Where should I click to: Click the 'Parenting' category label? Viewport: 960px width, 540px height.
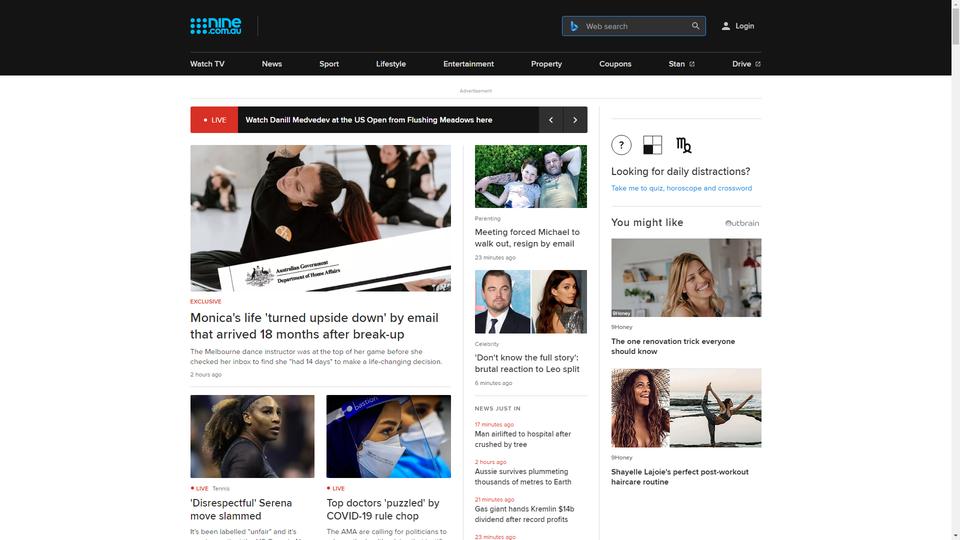pos(487,219)
